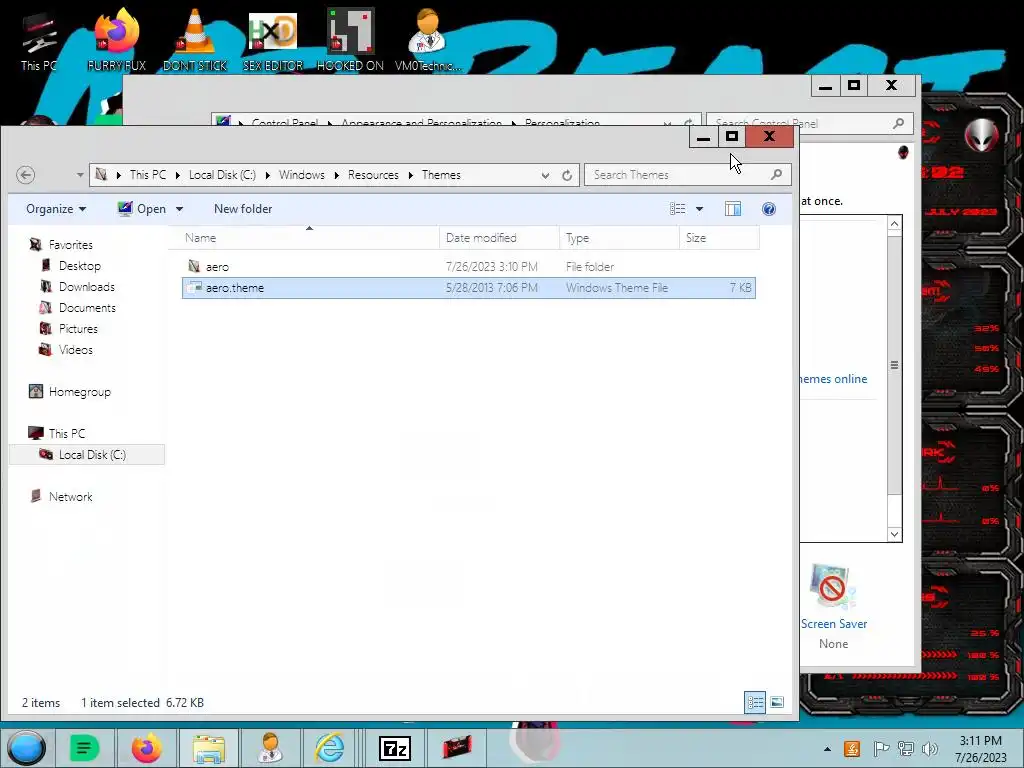Open Explorer help question mark icon
Screen dimensions: 1024x768
(x=769, y=208)
